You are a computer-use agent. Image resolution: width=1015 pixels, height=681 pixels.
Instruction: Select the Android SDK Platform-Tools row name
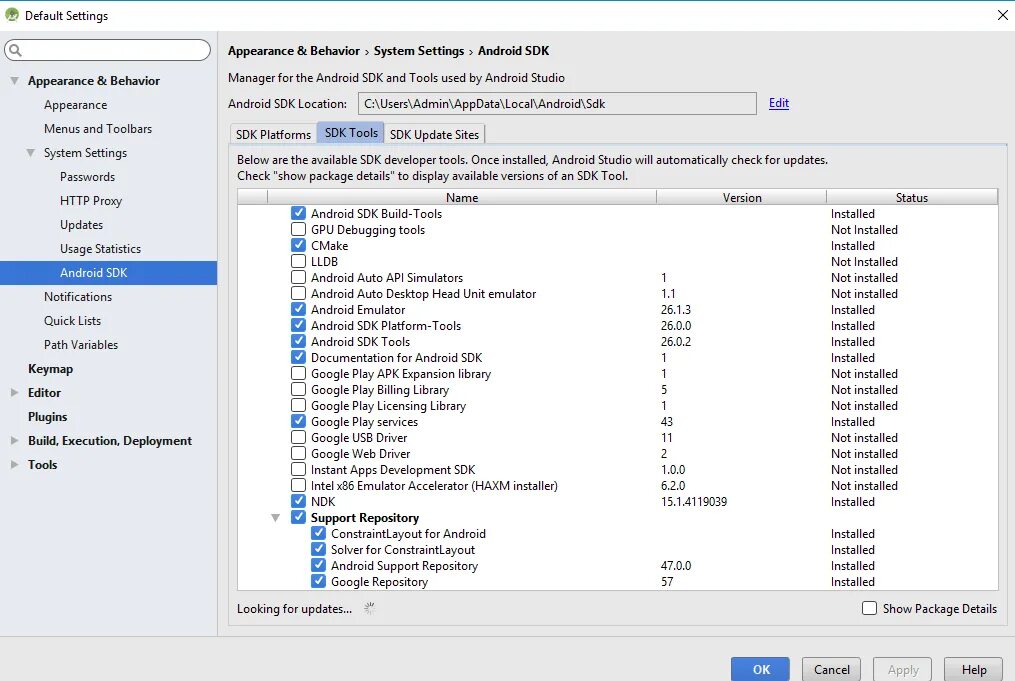pos(386,326)
